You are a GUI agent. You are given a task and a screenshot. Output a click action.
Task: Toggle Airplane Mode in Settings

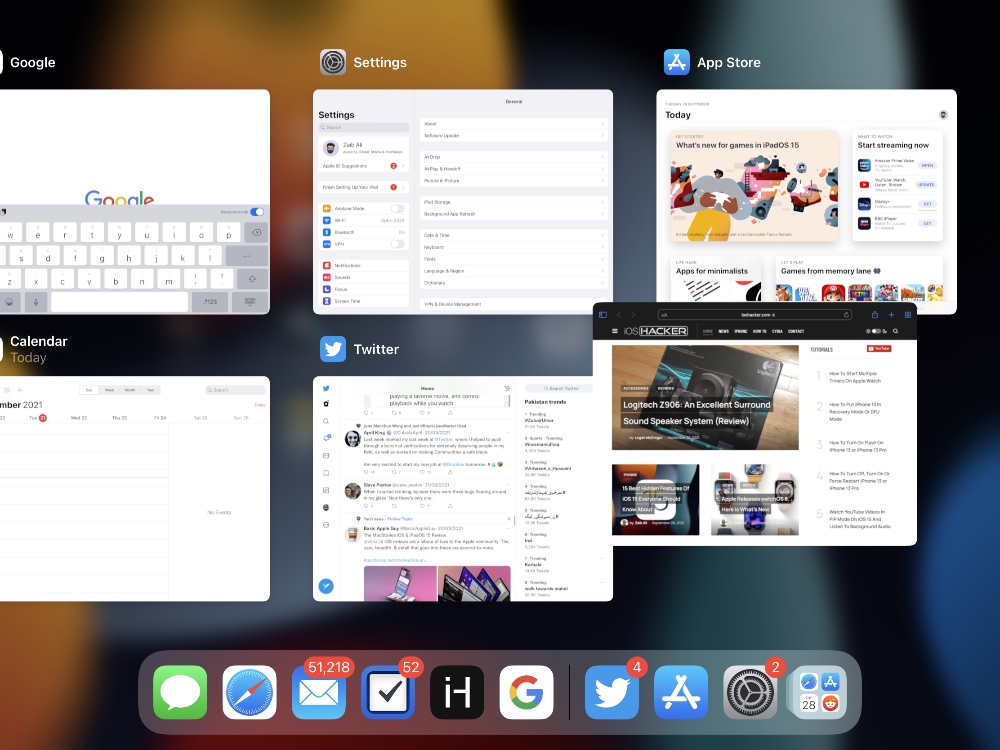click(397, 209)
